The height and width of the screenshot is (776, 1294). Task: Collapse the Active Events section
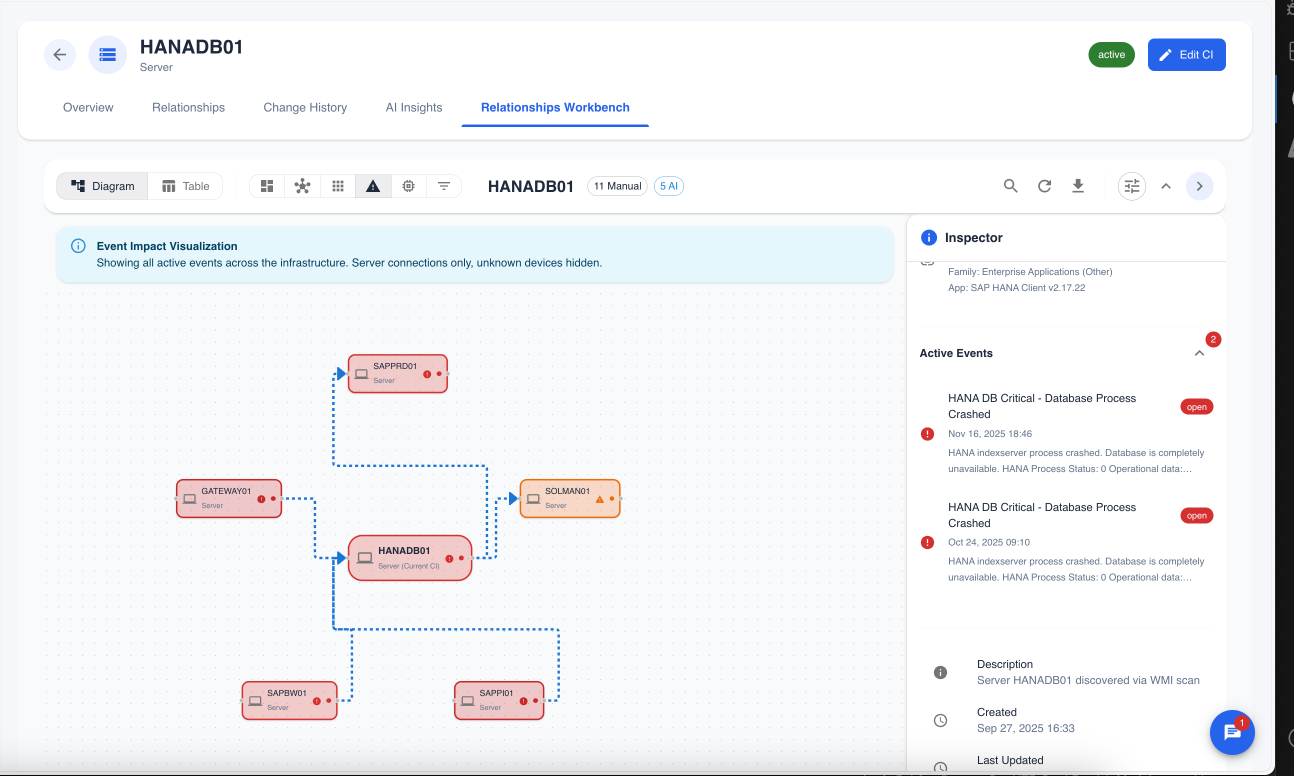tap(1199, 353)
